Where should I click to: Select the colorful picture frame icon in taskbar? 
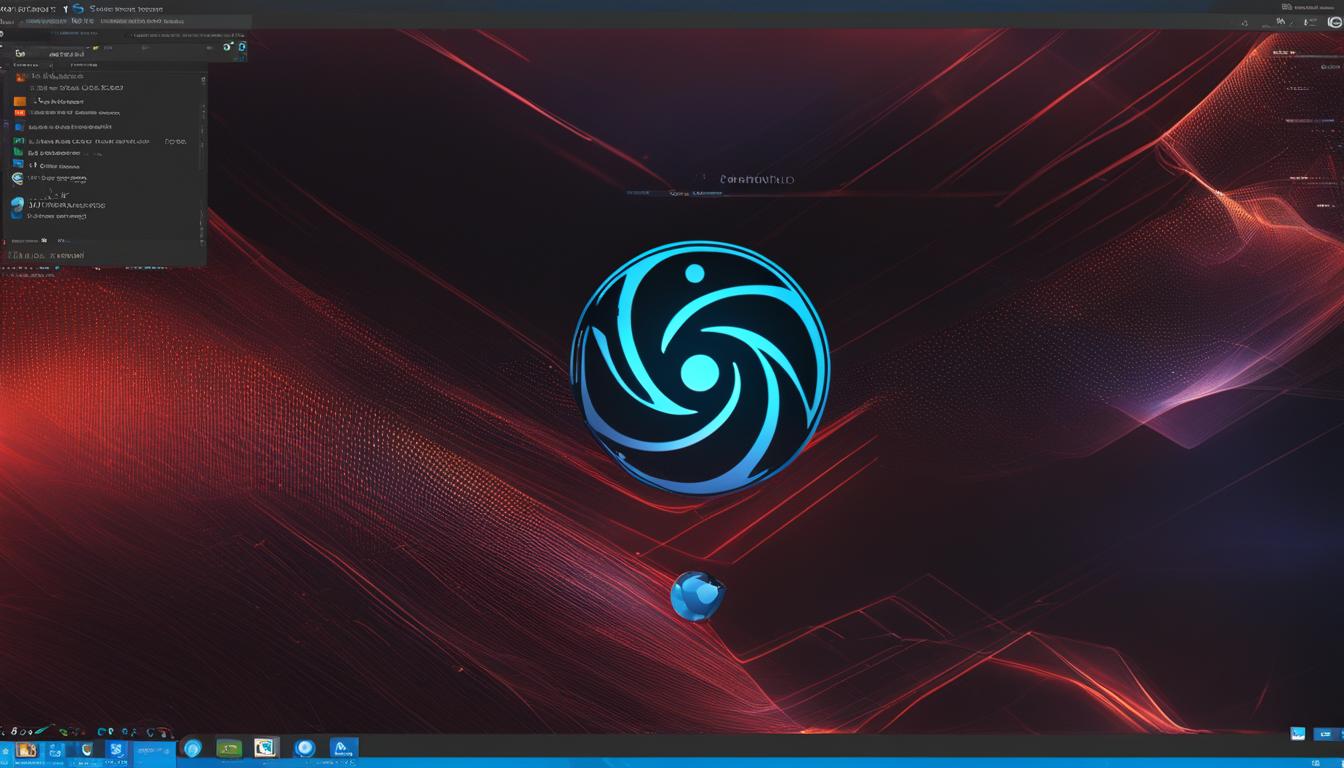266,748
